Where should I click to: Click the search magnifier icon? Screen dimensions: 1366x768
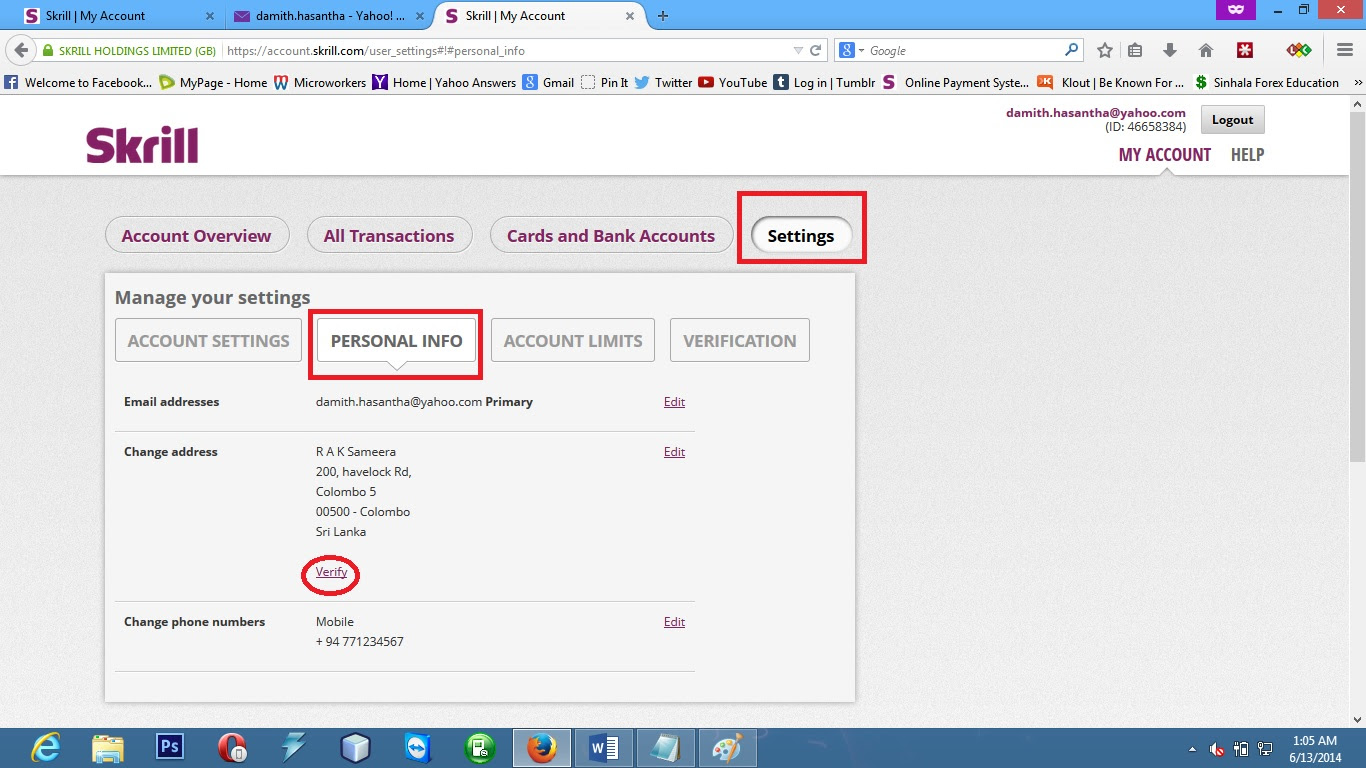click(x=1072, y=49)
